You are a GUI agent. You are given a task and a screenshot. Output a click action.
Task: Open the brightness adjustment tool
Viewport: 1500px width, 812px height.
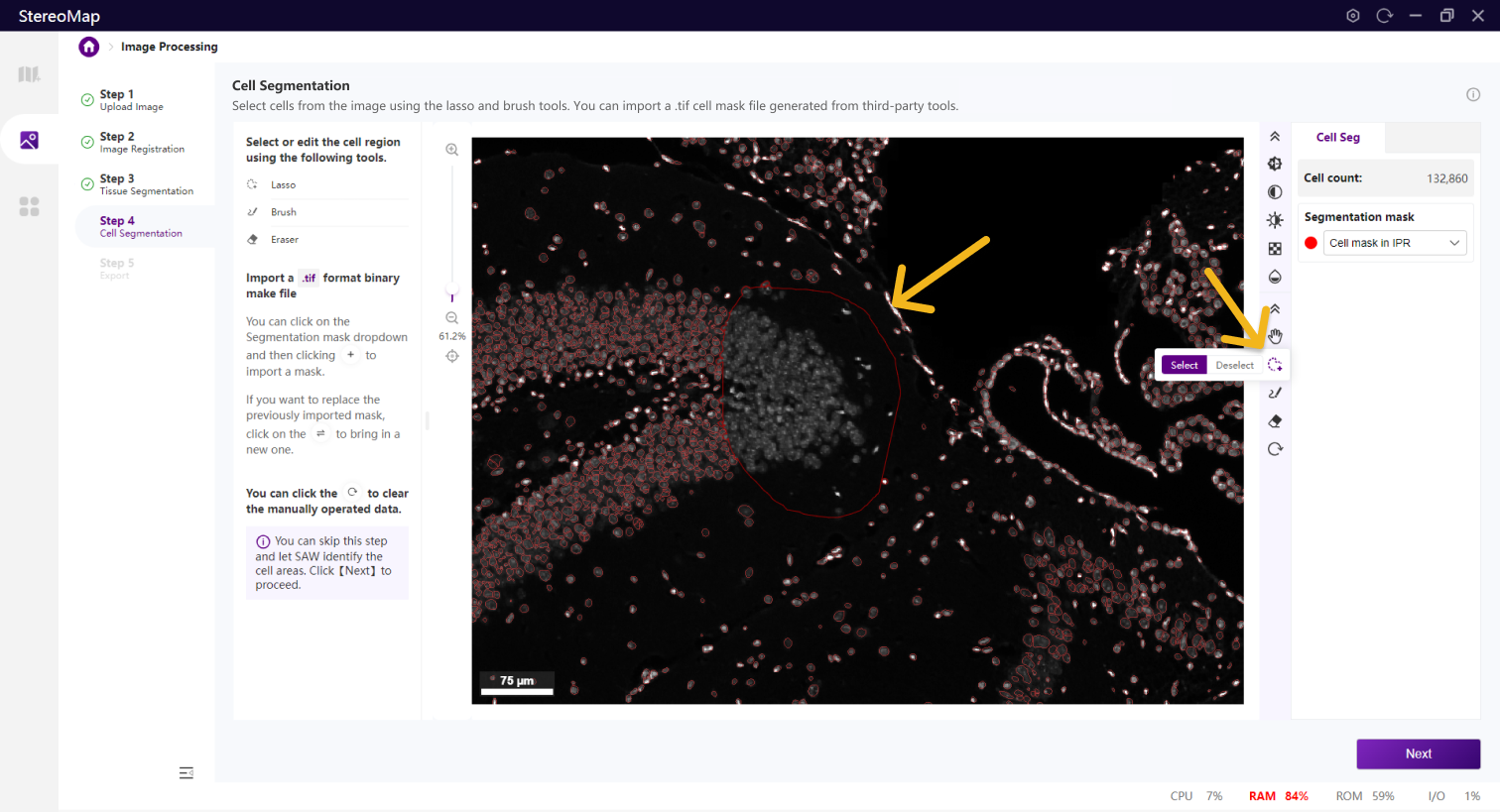point(1275,220)
